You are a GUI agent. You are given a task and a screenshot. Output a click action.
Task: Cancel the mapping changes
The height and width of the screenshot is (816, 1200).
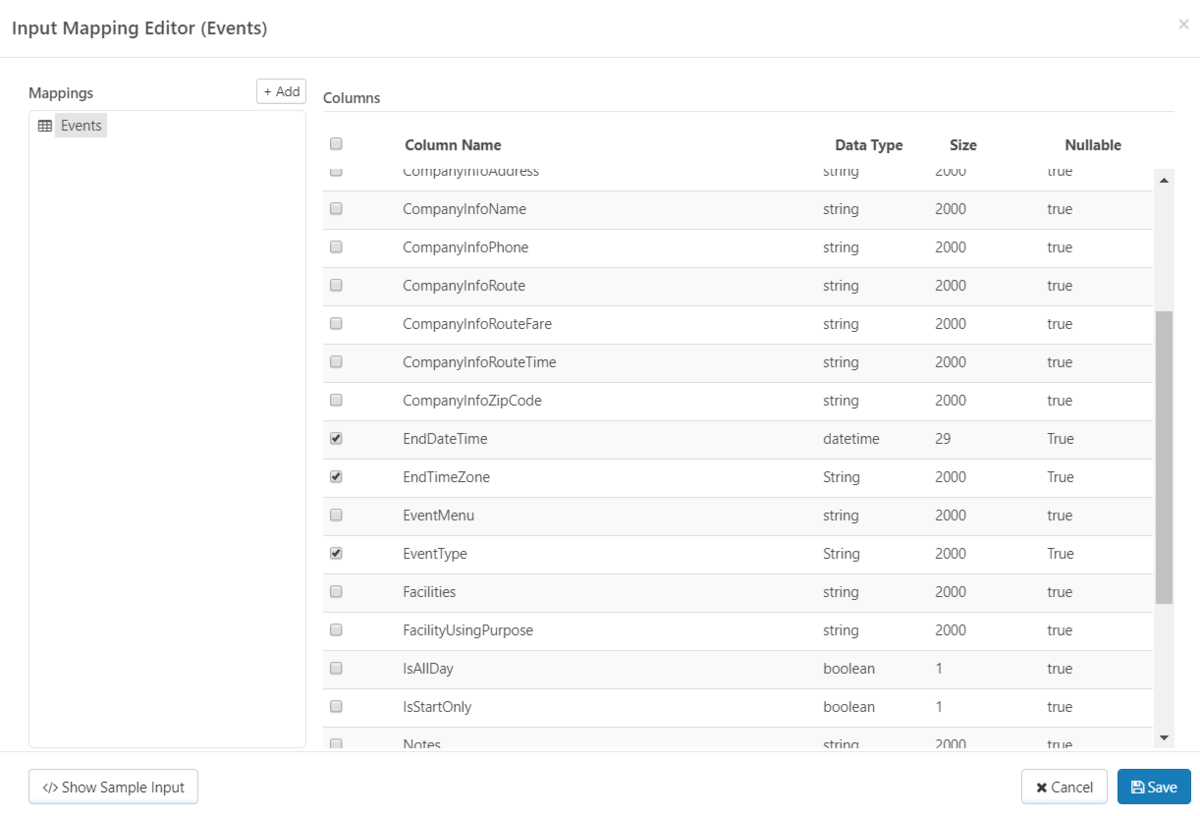1064,787
